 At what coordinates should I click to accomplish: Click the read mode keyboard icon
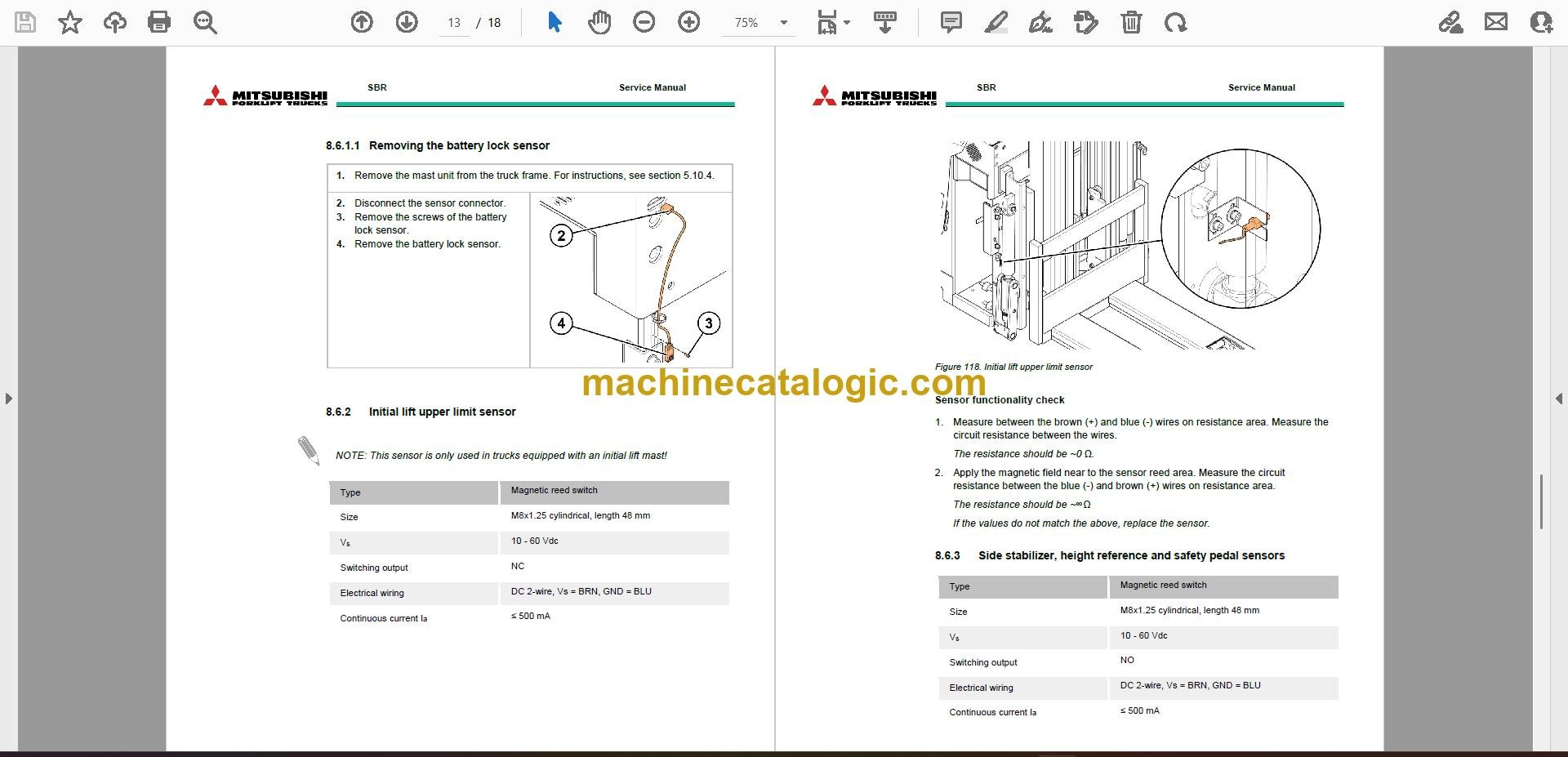click(885, 22)
